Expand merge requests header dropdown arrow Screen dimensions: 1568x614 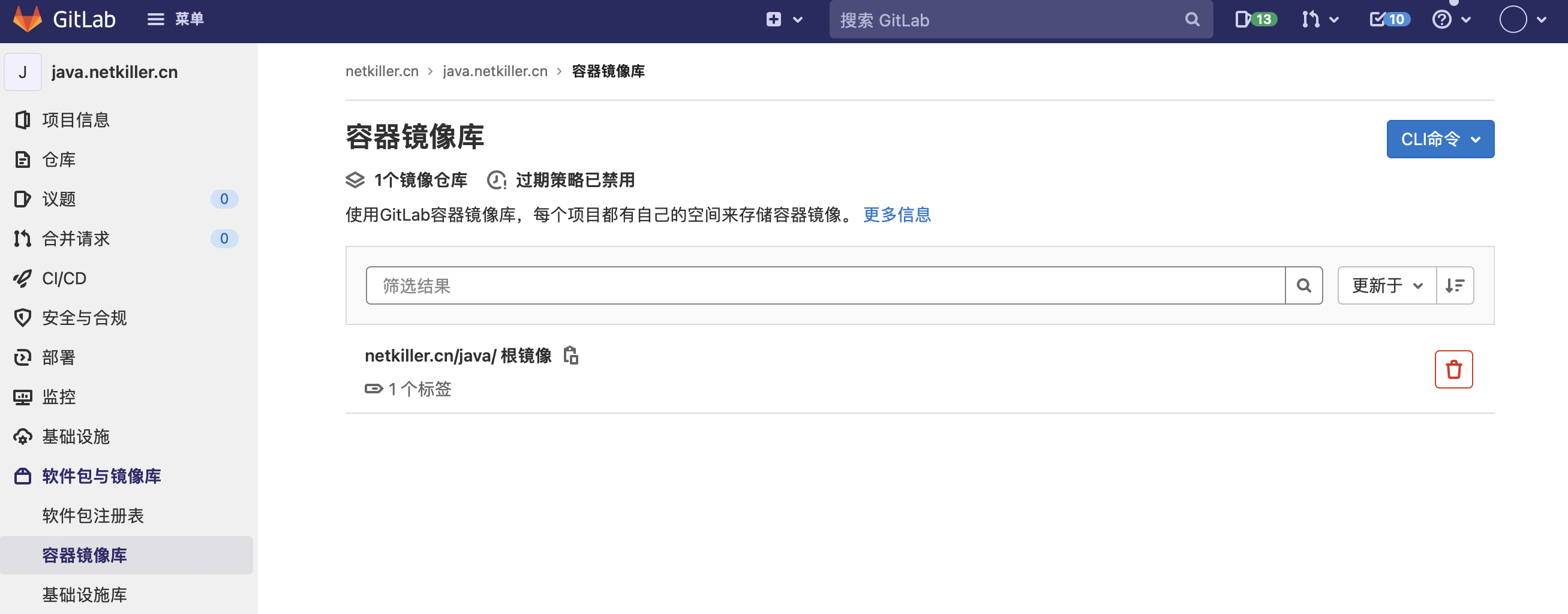point(1334,20)
